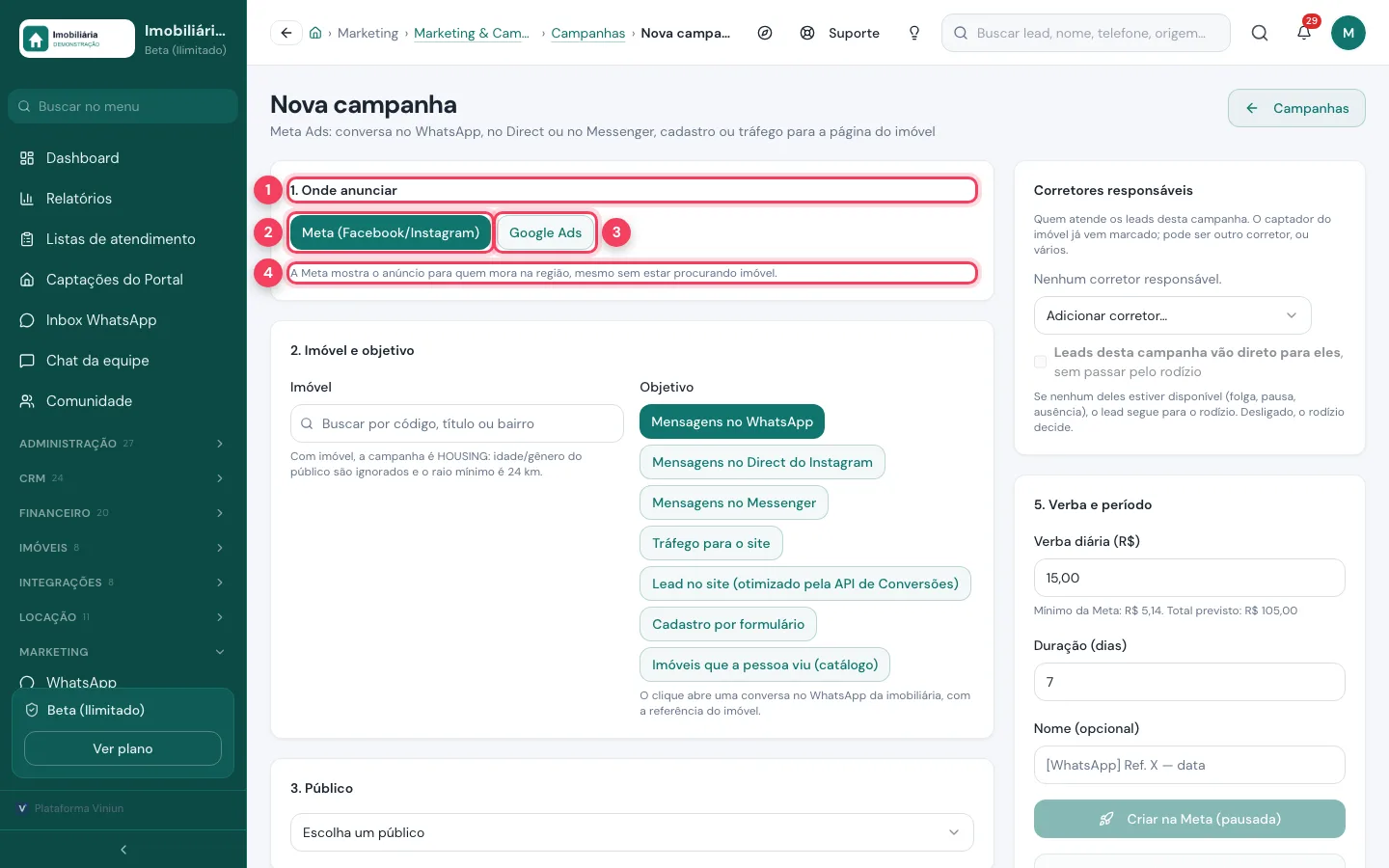This screenshot has height=868, width=1389.
Task: Select the Google Ads platform
Action: 546,232
